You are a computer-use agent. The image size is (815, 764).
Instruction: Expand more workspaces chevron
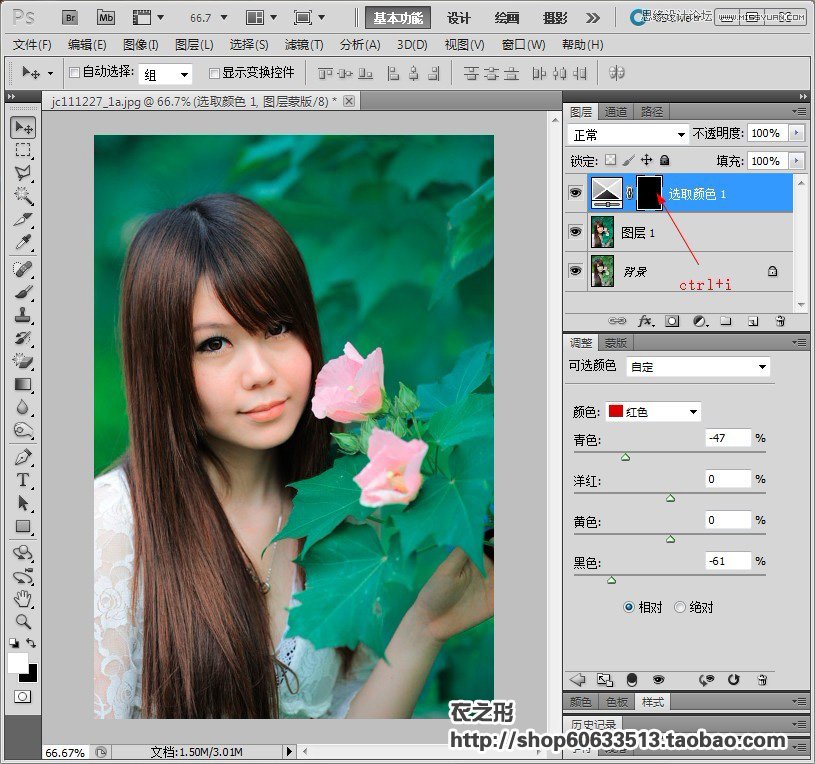click(x=593, y=18)
